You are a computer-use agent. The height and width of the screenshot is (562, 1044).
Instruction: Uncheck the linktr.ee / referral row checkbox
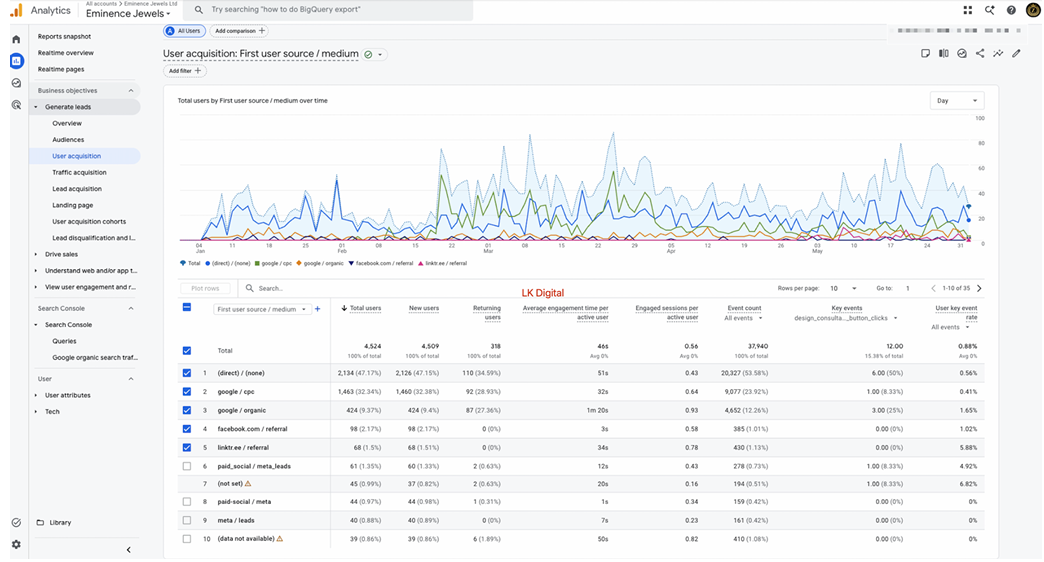186,448
